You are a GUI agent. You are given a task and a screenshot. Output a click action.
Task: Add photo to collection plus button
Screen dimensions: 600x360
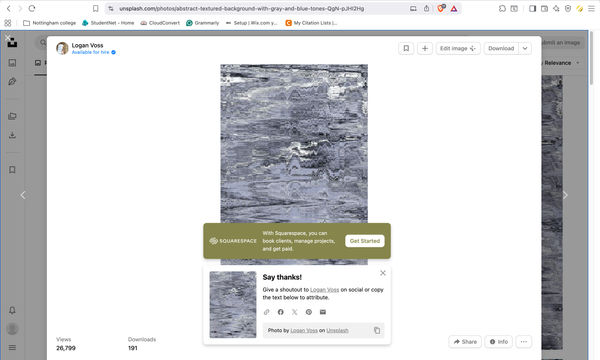coord(425,48)
